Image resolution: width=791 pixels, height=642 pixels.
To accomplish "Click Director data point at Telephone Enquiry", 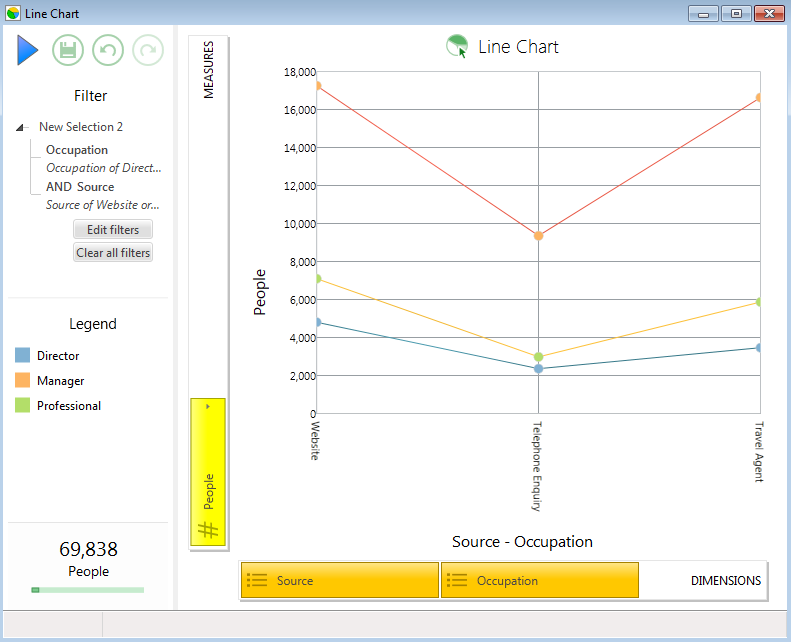I will click(538, 369).
